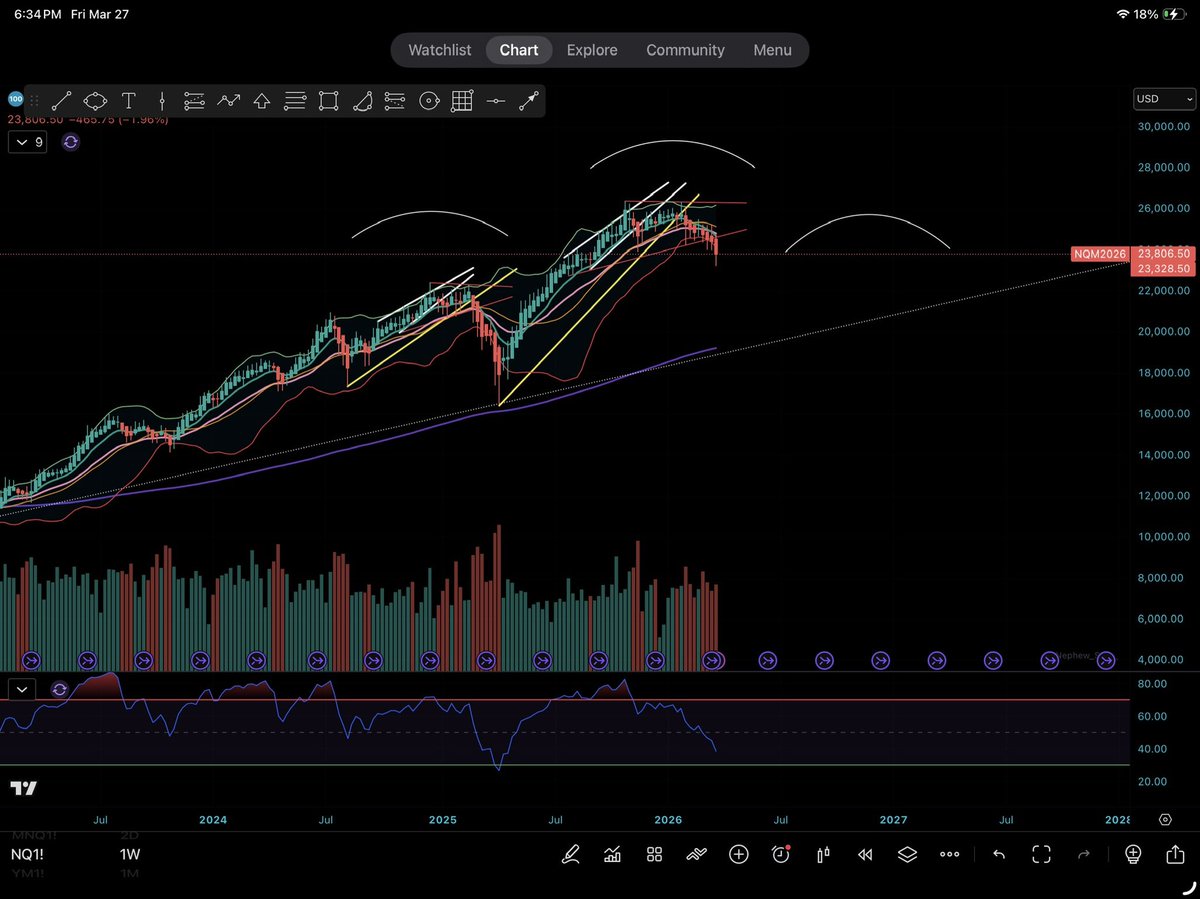
Task: Select the ellipse shape drawing tool
Action: (95, 101)
